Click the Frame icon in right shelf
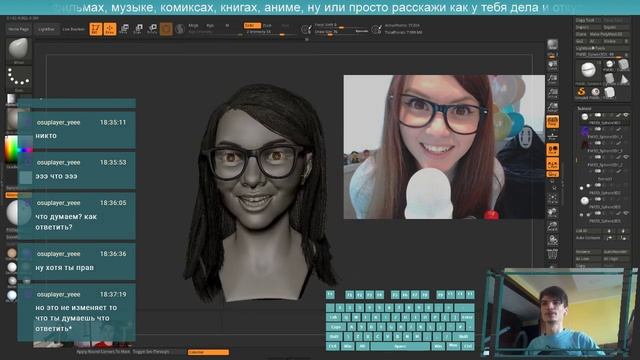 [x=553, y=199]
